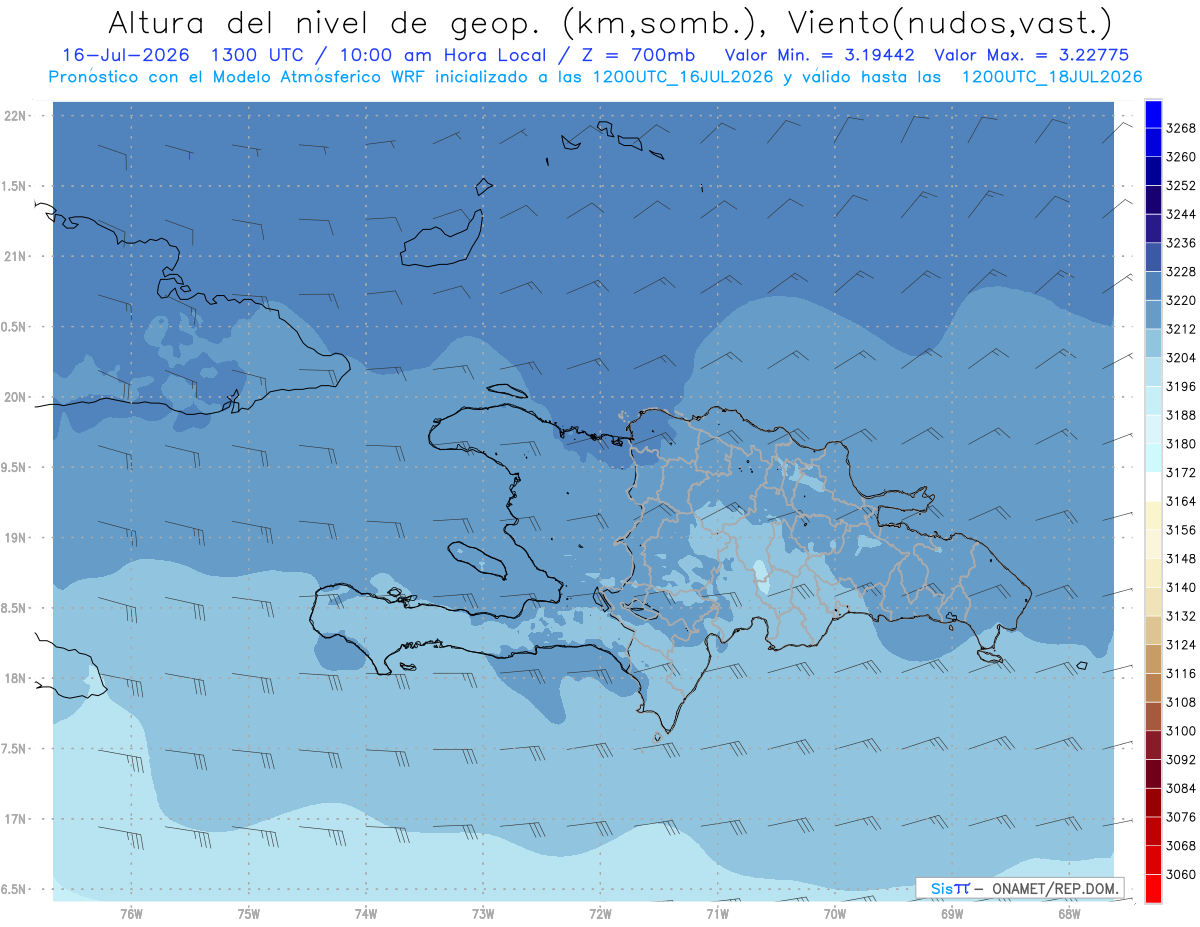The height and width of the screenshot is (927, 1200).
Task: Click the '21N' latitude label
Action: (15, 256)
